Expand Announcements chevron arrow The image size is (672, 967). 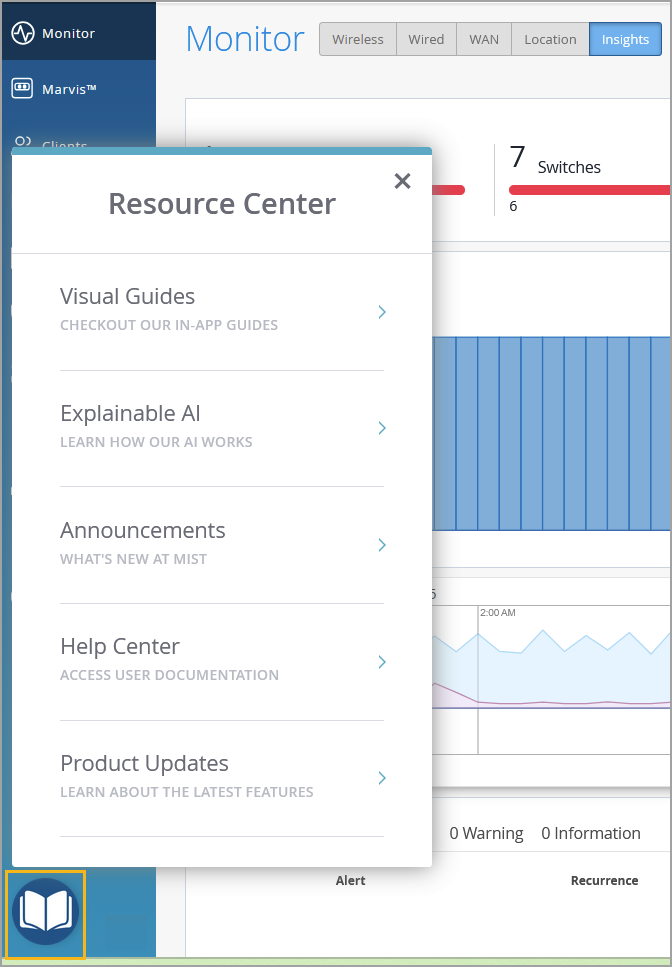[x=381, y=545]
